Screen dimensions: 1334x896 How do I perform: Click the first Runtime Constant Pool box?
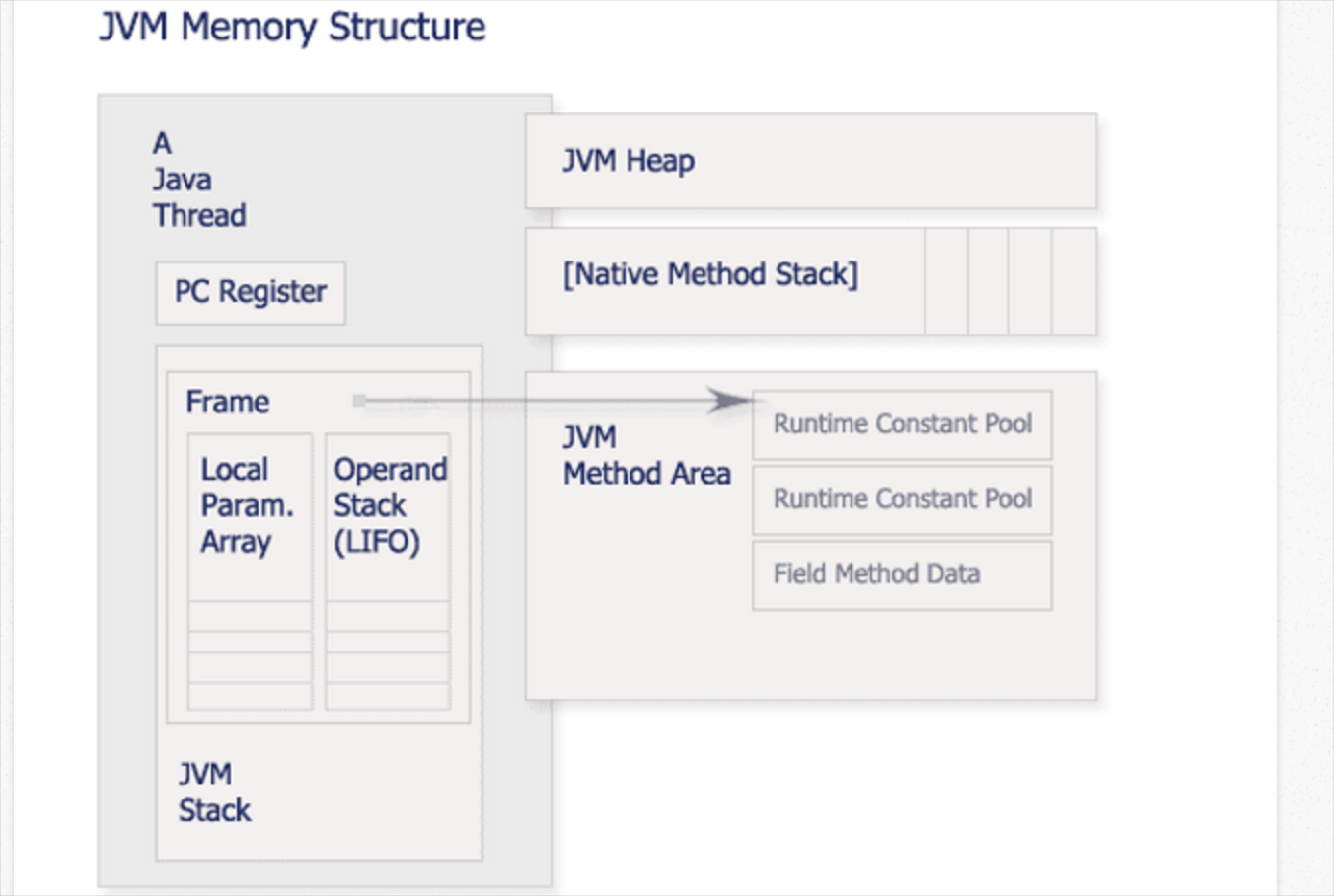pos(902,424)
